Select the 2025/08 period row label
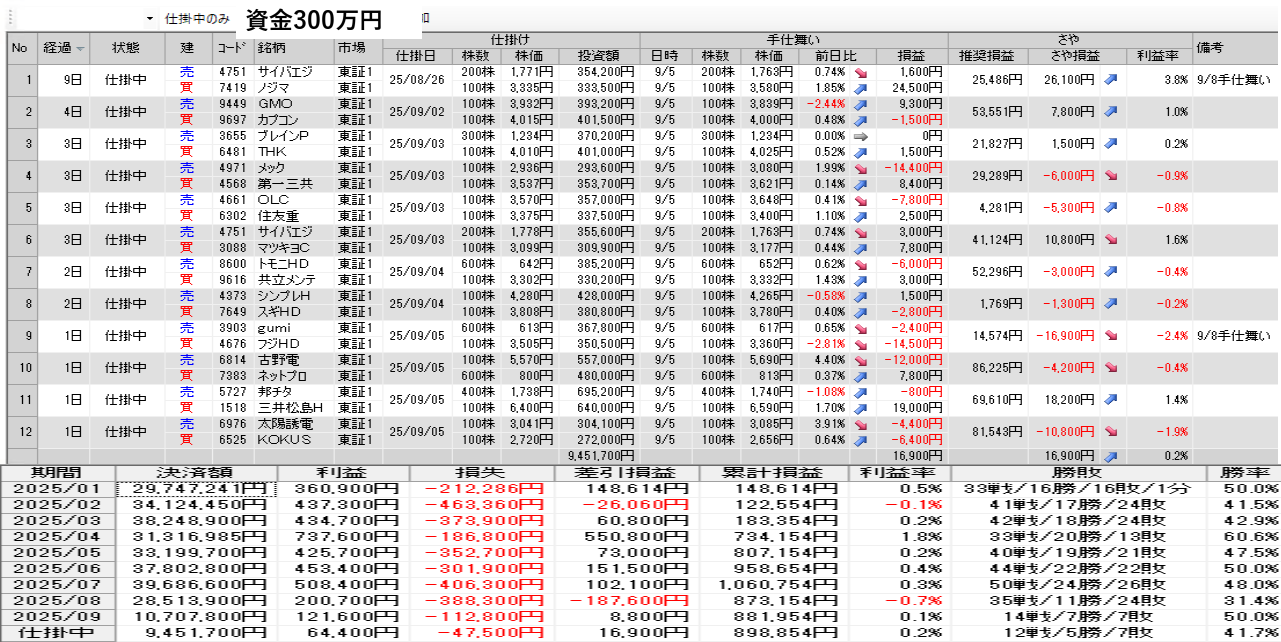1281x642 pixels. tap(57, 601)
